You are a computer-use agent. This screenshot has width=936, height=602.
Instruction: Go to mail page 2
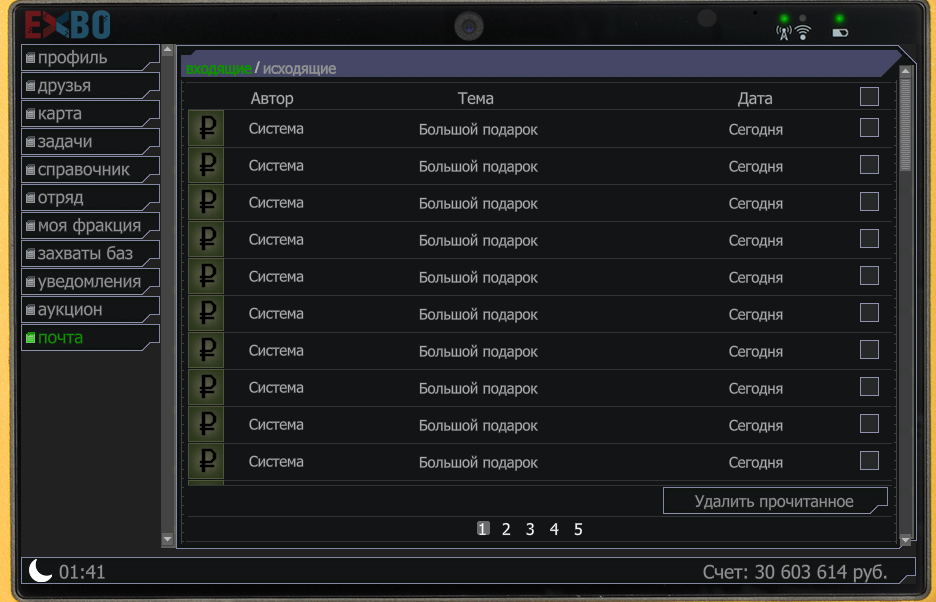506,529
